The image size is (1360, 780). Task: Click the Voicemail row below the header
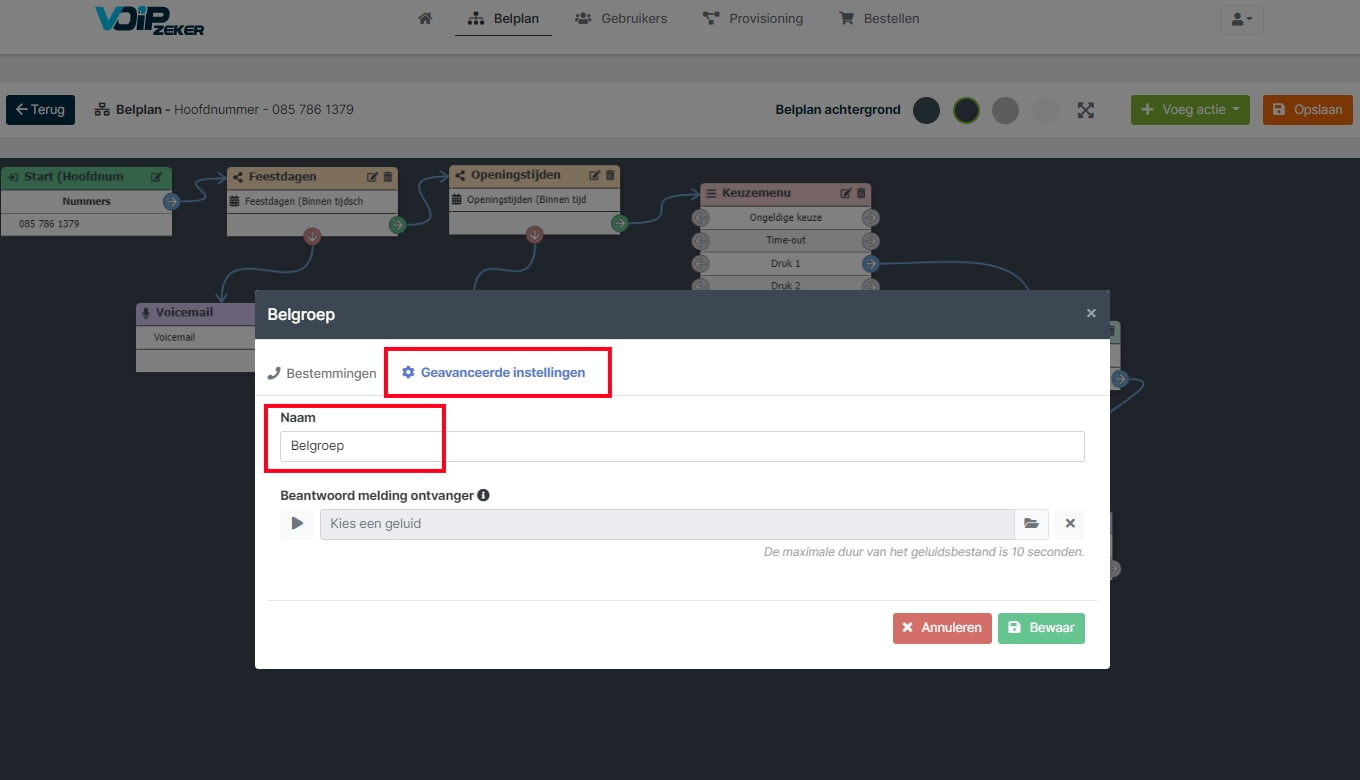tap(195, 337)
